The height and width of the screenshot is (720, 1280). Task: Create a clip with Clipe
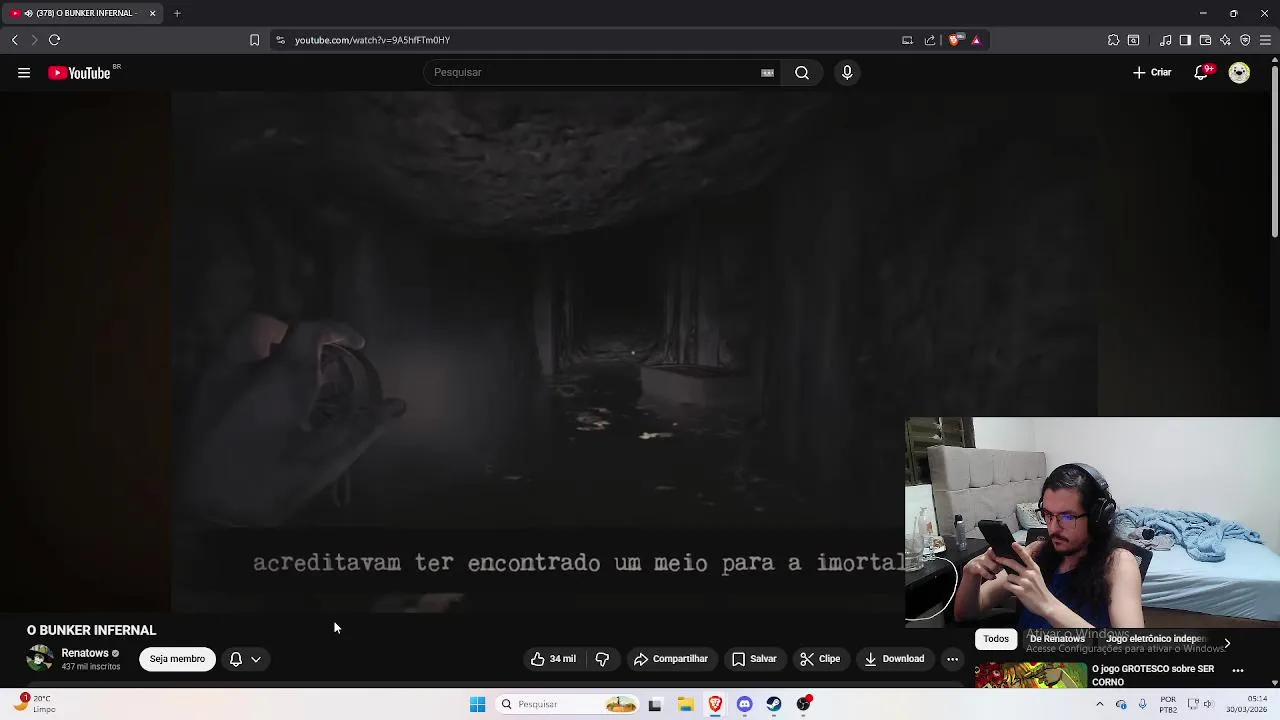click(x=820, y=659)
